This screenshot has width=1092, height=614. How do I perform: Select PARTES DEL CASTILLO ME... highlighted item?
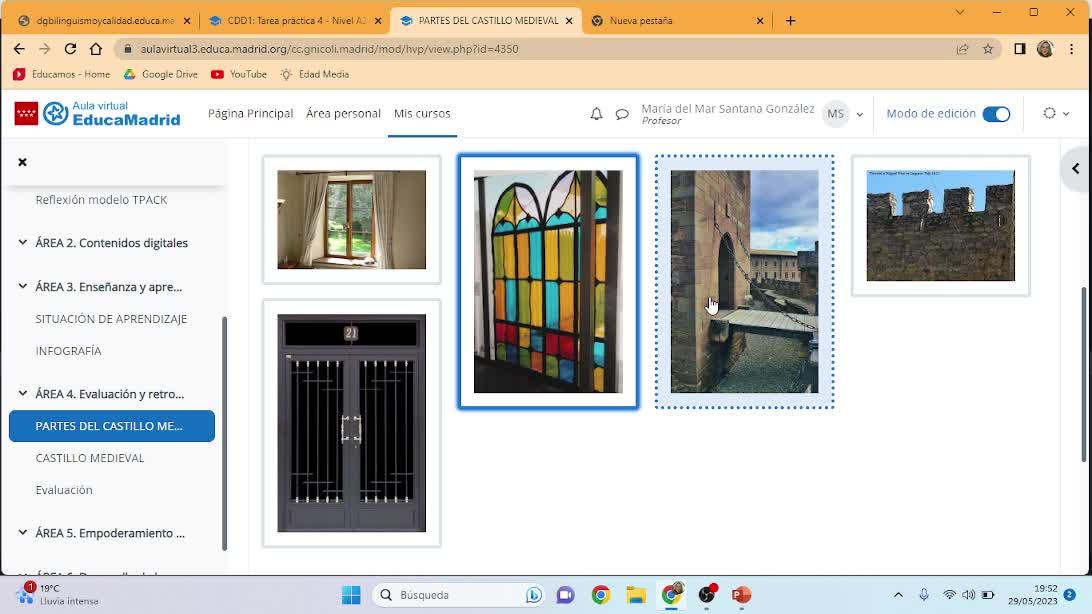[111, 426]
